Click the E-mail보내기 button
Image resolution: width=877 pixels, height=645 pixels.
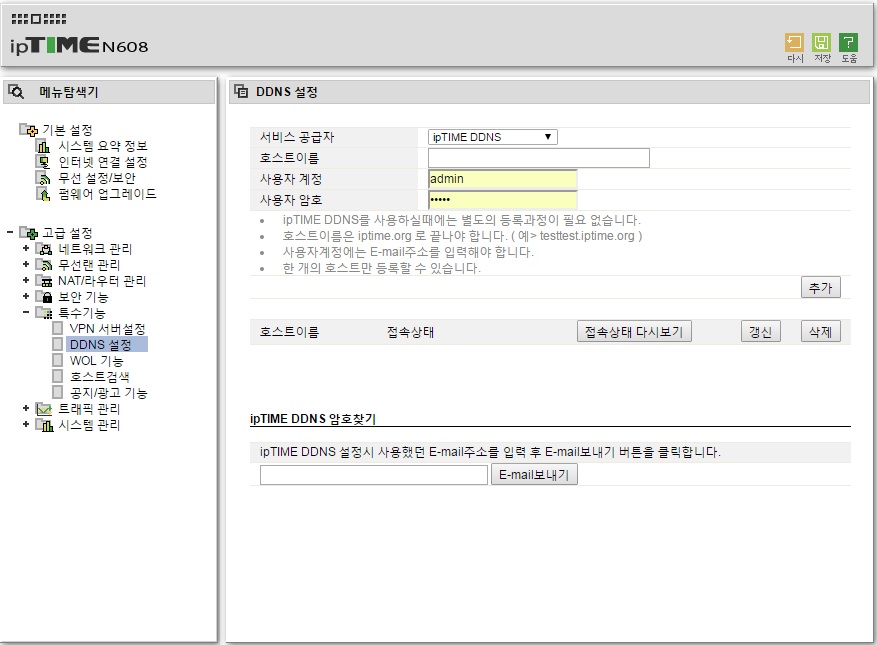tap(534, 475)
